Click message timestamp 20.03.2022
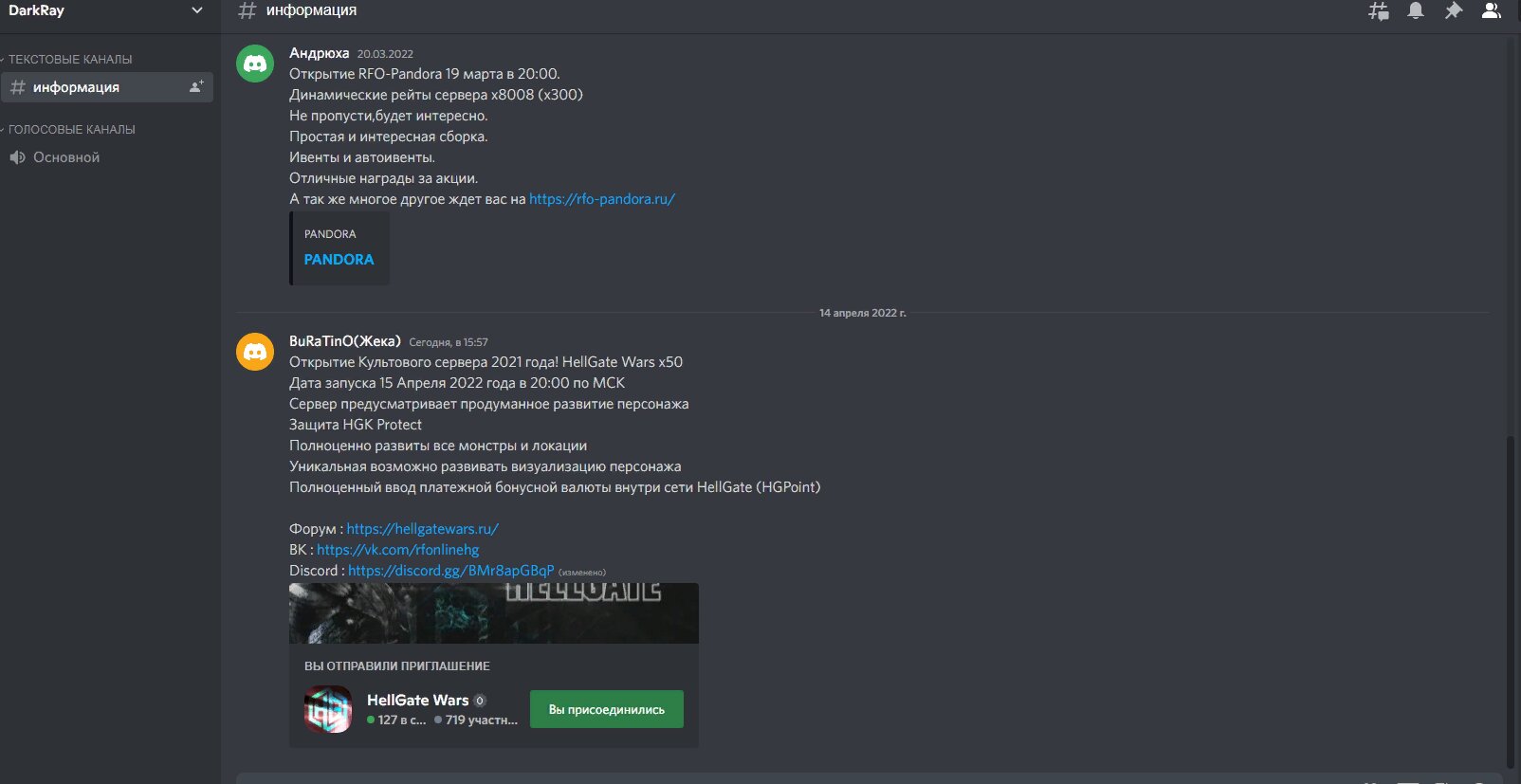 pos(385,54)
